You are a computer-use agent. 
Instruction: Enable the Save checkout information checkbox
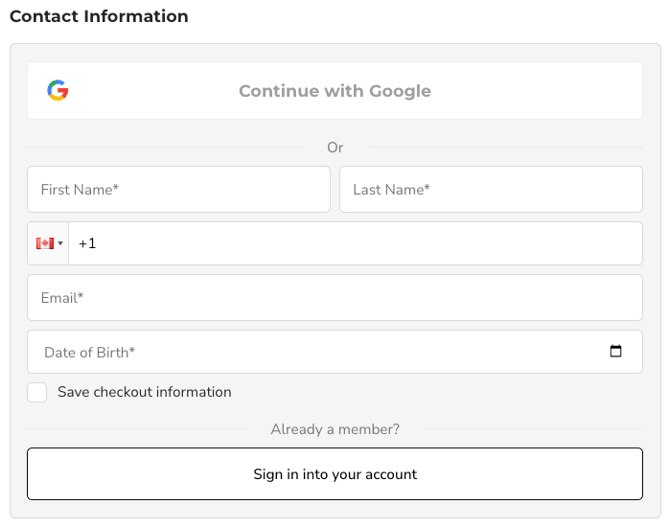37,393
